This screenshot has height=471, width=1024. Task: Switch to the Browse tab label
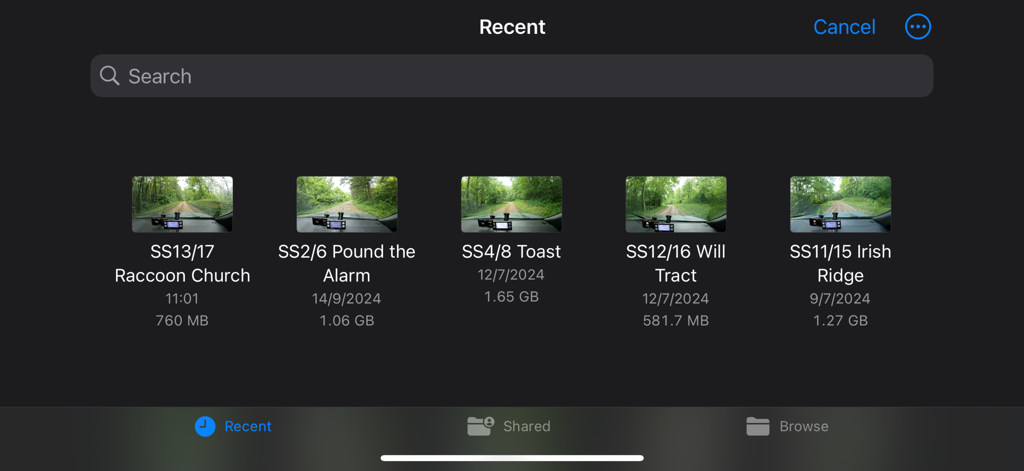tap(804, 426)
